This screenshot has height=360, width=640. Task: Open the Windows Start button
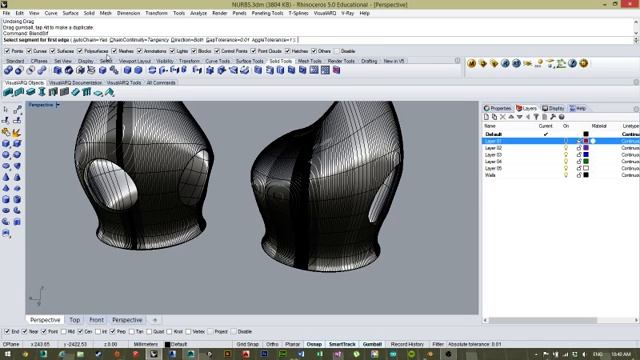coord(6,354)
